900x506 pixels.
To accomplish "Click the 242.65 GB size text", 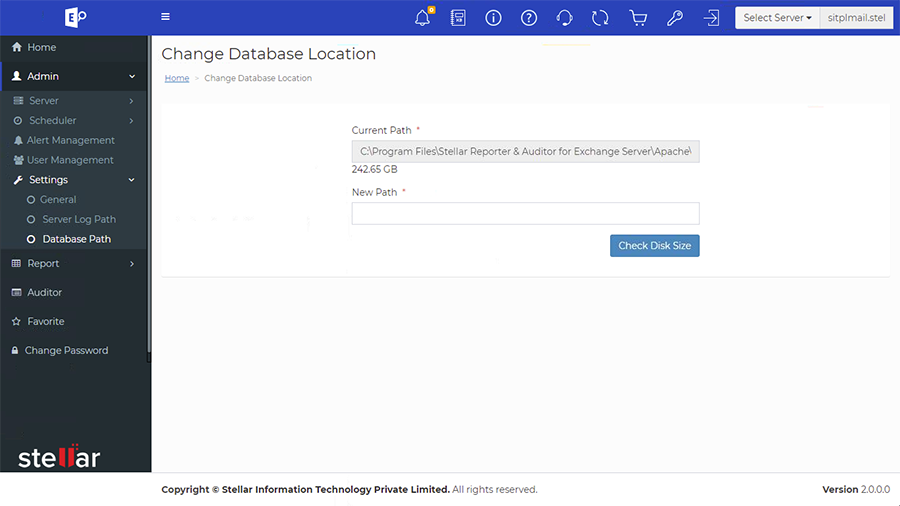I will tap(374, 169).
